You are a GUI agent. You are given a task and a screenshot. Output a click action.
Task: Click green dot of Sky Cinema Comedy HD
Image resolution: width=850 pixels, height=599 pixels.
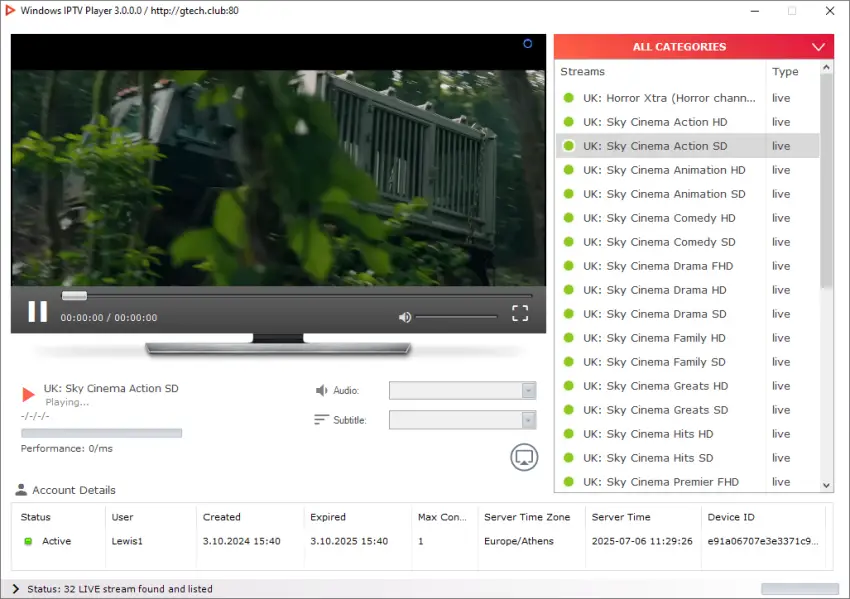click(x=569, y=218)
